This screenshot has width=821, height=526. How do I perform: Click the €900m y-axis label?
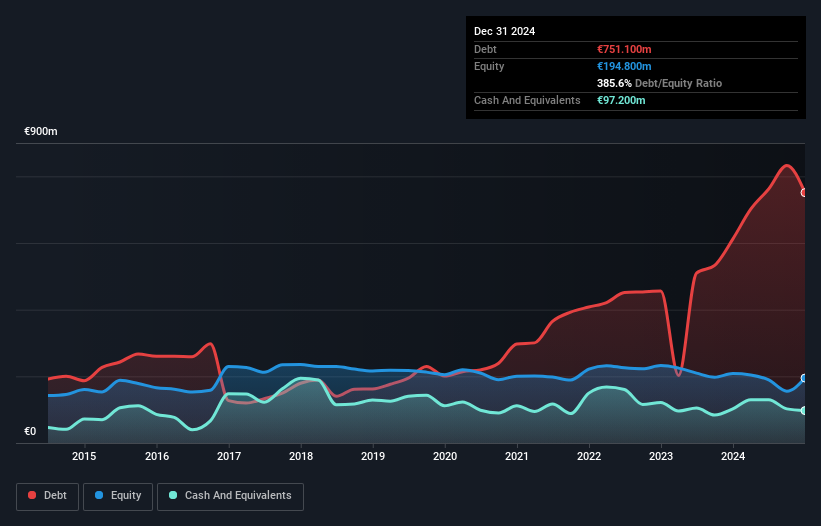[x=41, y=131]
